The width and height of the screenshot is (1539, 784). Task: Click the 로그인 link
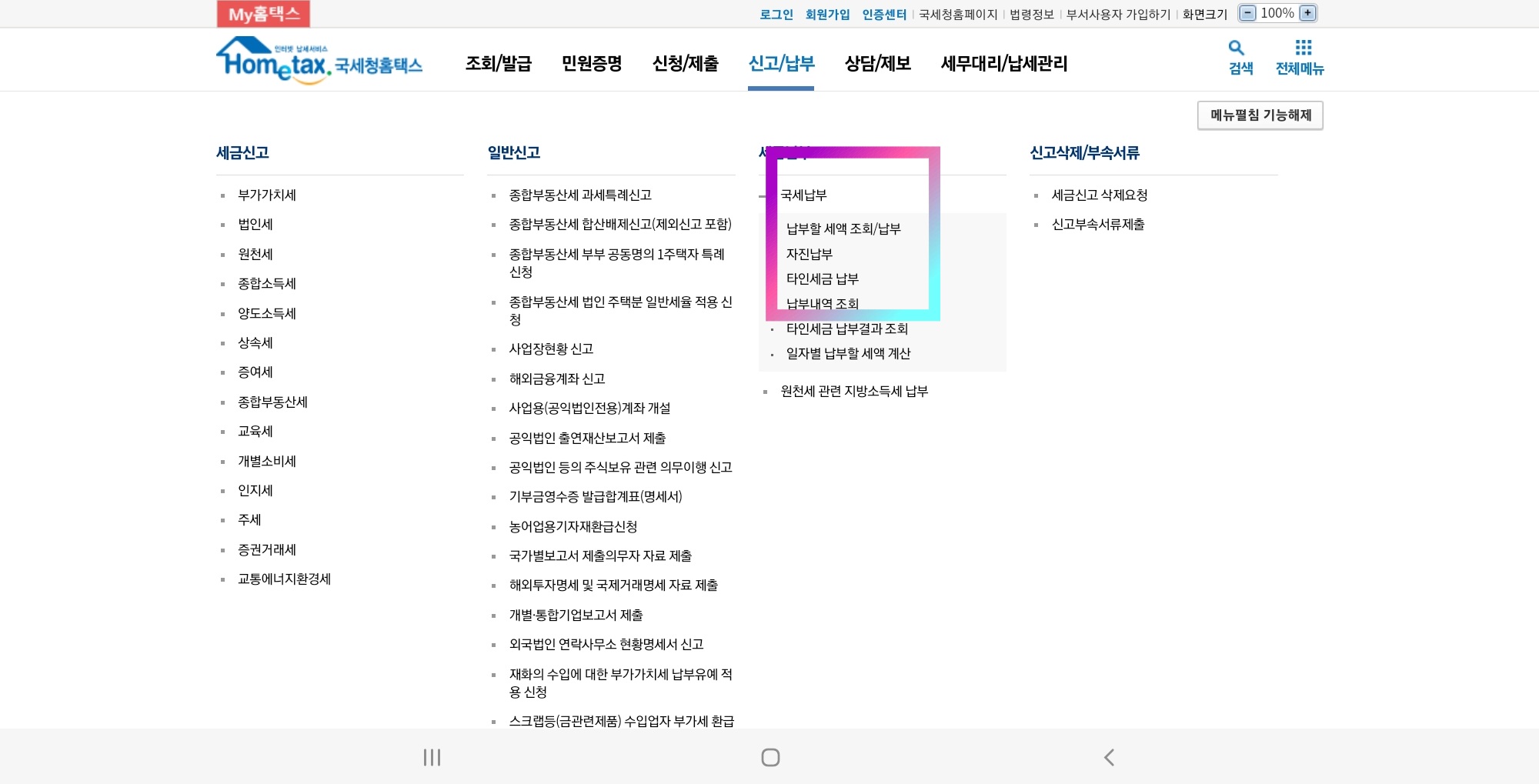(776, 14)
